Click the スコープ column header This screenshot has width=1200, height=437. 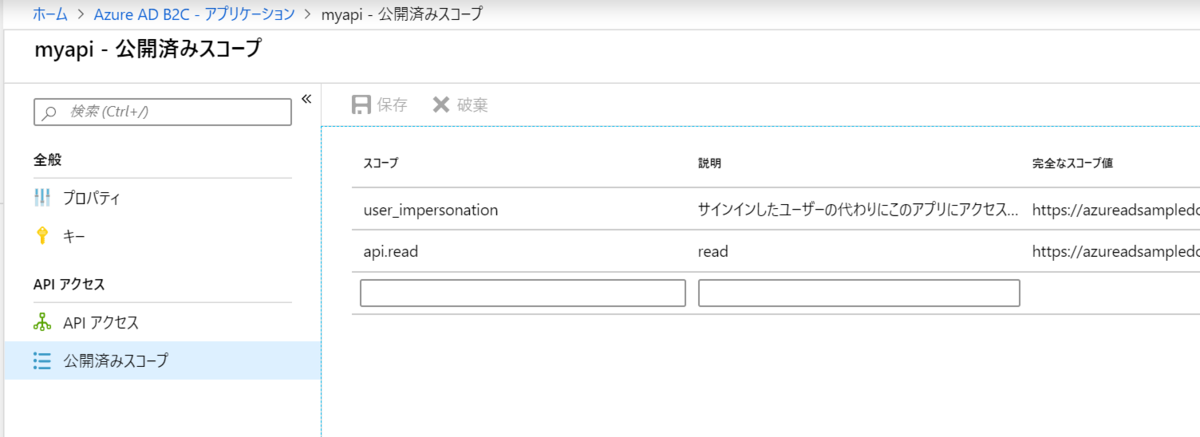click(x=381, y=163)
